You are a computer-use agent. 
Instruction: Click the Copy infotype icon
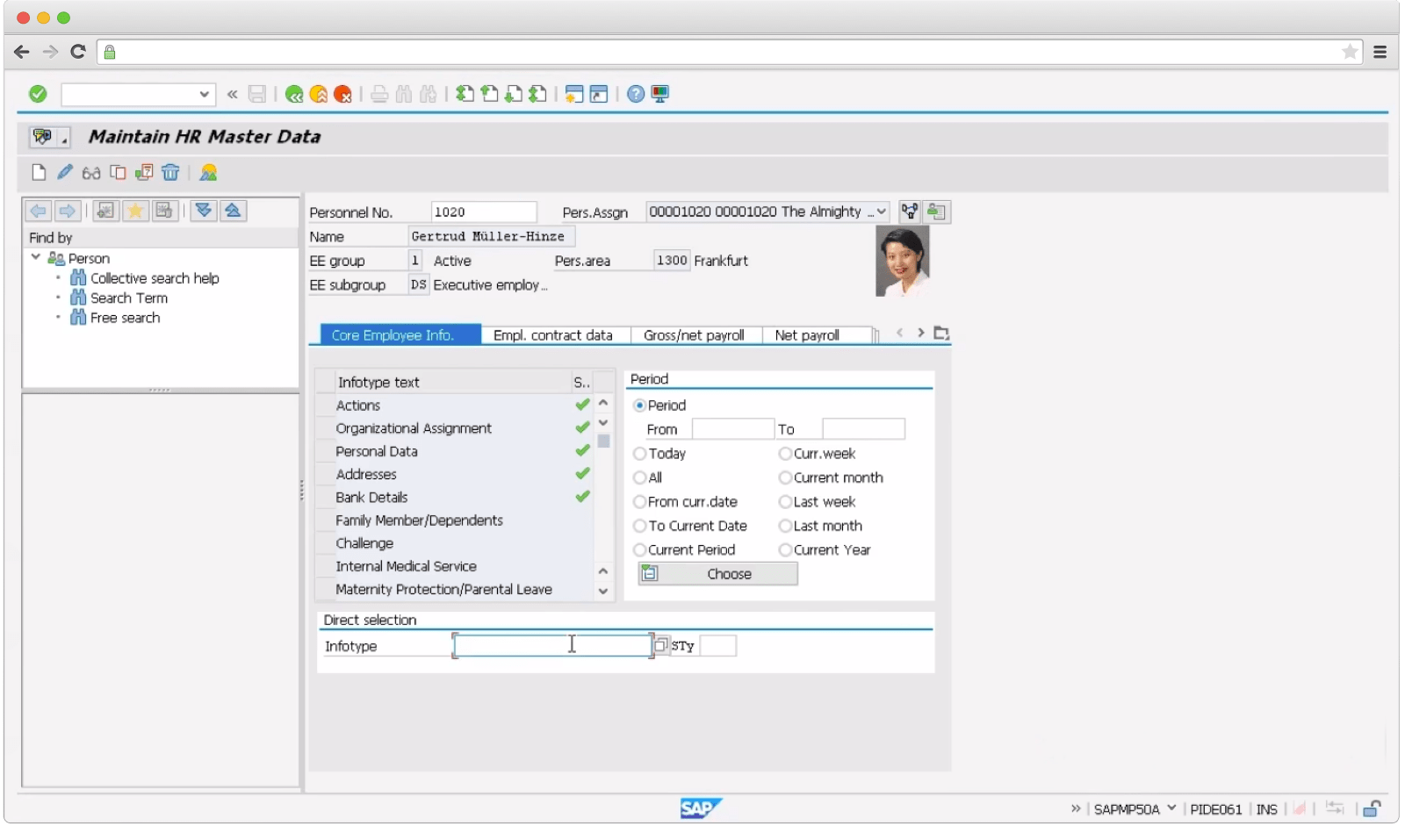point(118,172)
